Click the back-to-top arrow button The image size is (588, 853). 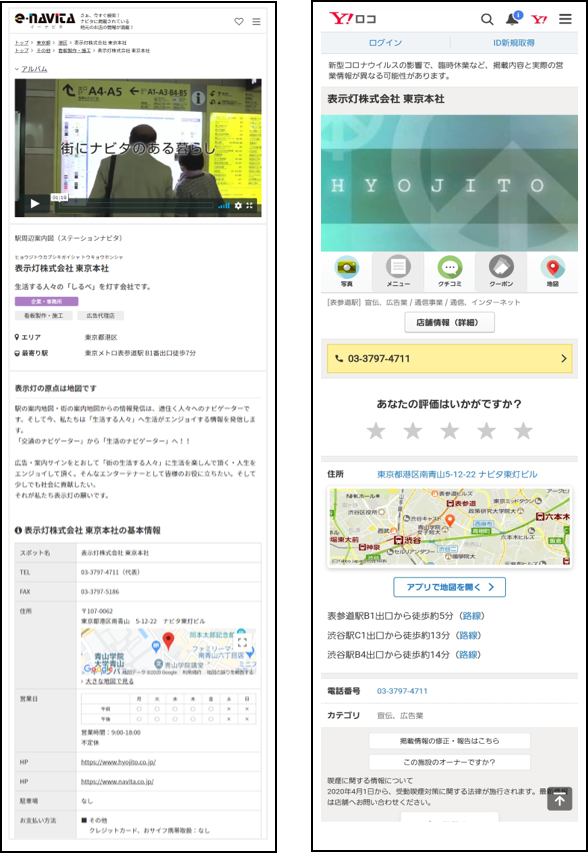(x=560, y=799)
